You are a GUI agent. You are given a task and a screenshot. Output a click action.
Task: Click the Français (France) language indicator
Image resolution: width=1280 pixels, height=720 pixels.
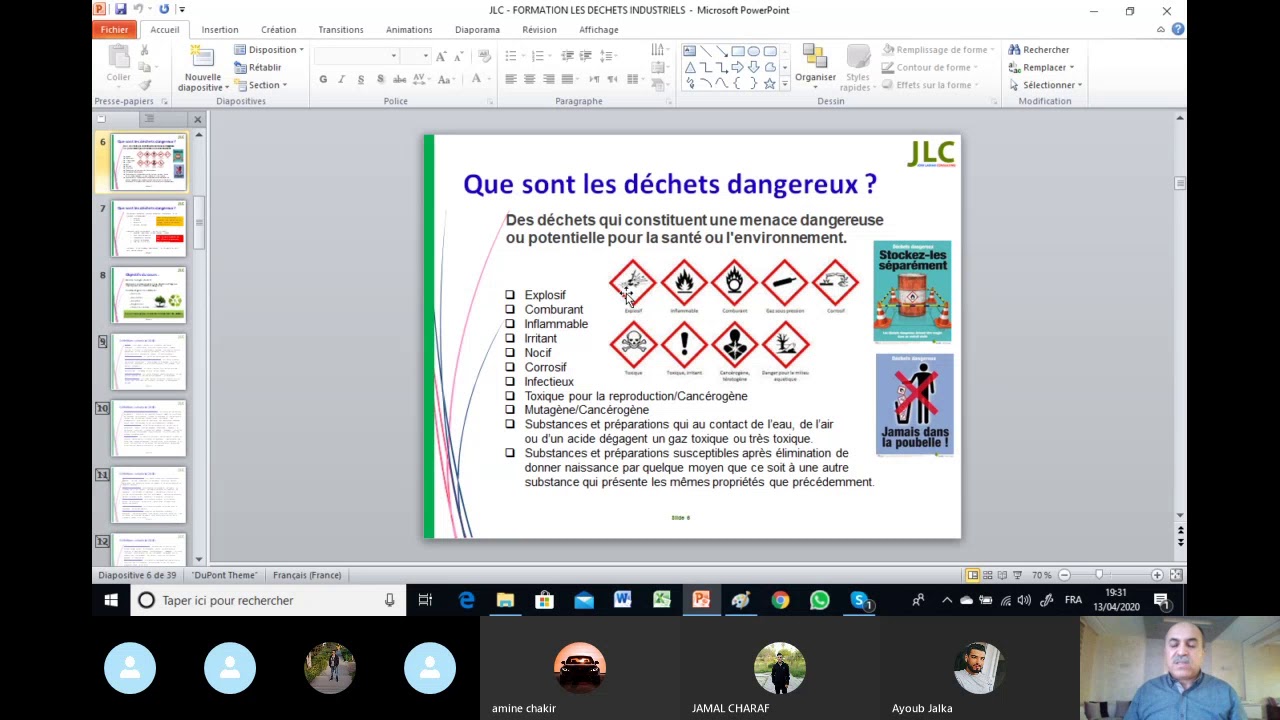pos(307,575)
